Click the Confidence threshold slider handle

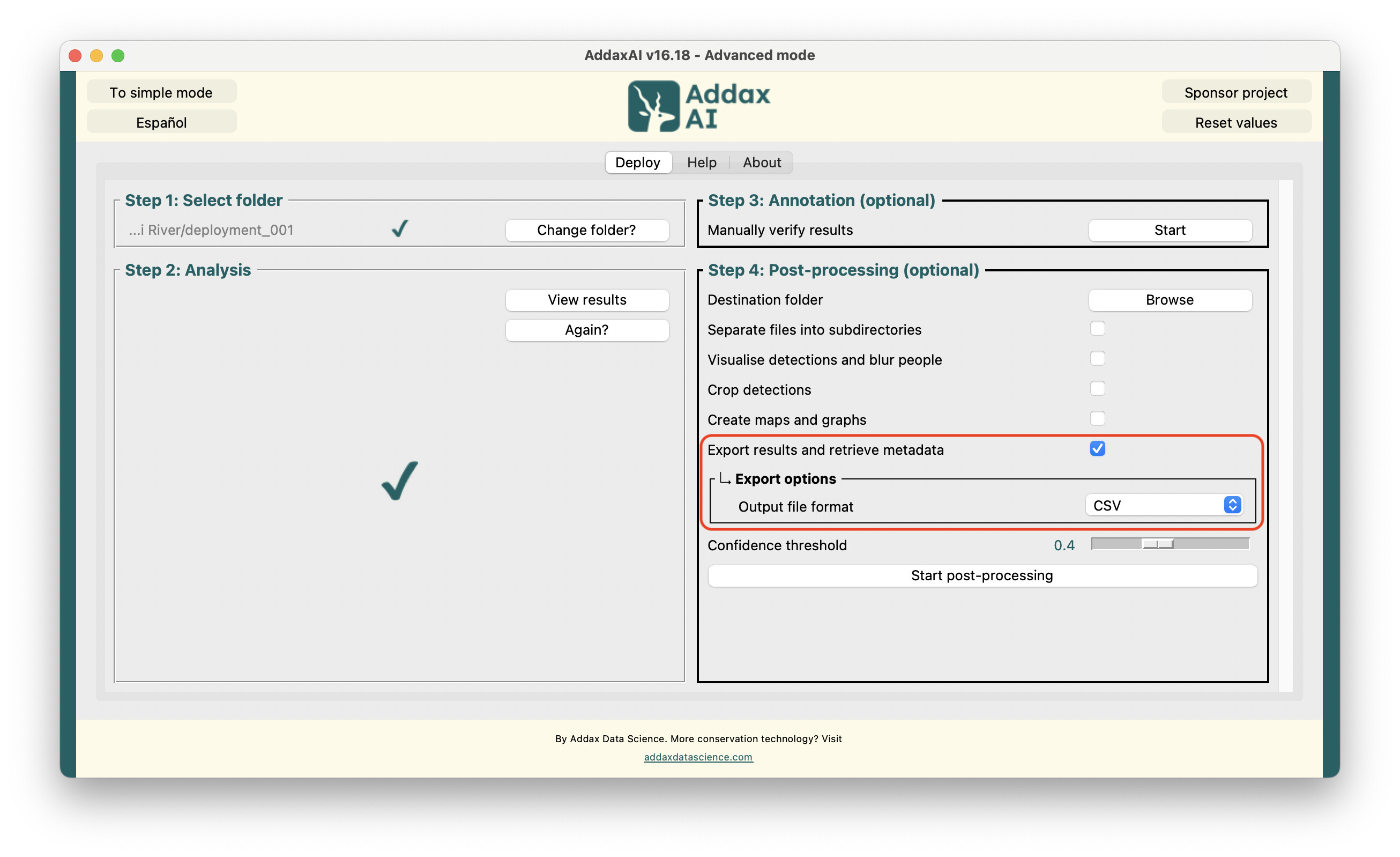click(x=1157, y=544)
